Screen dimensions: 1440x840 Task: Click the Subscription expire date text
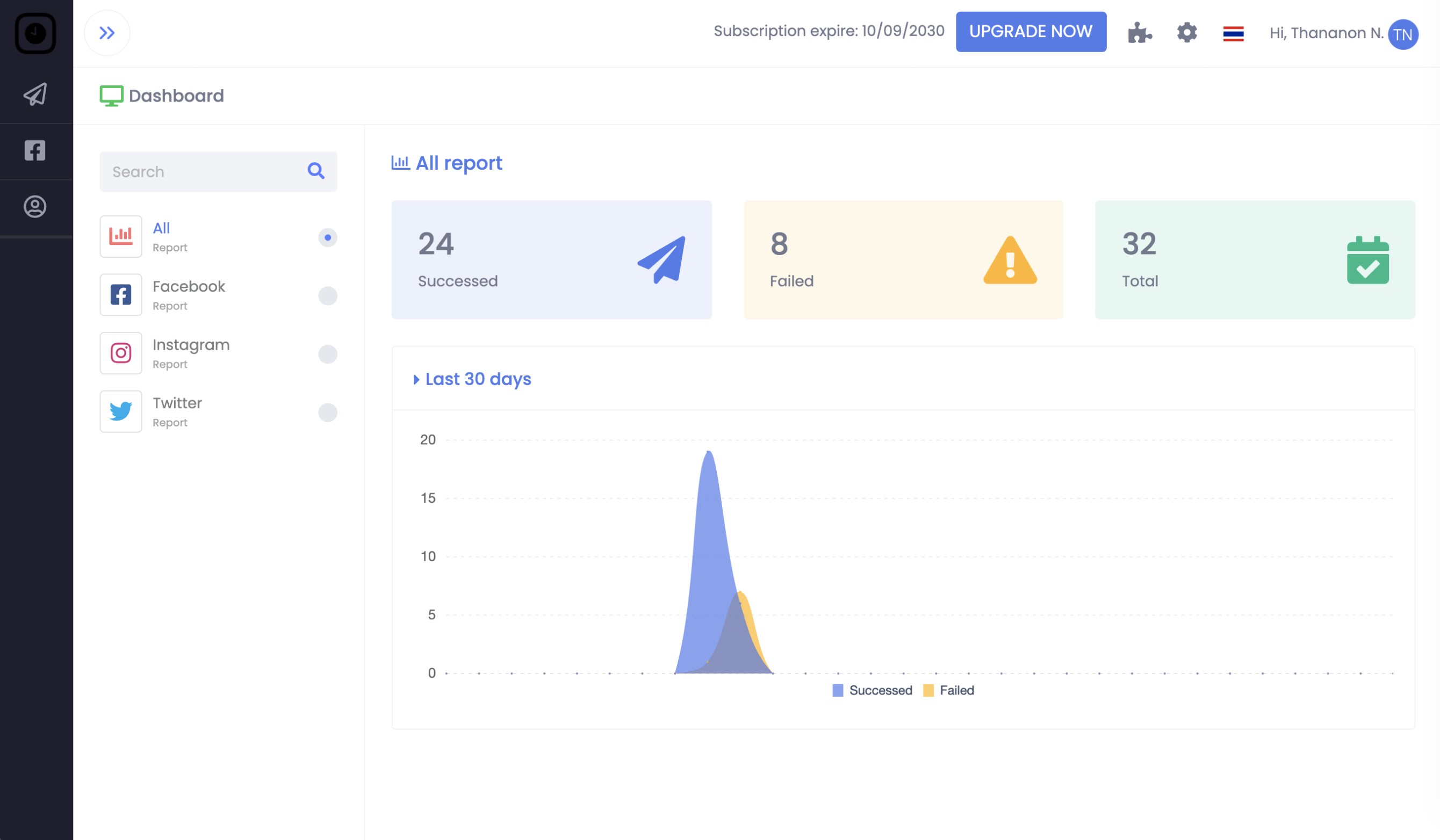point(829,31)
